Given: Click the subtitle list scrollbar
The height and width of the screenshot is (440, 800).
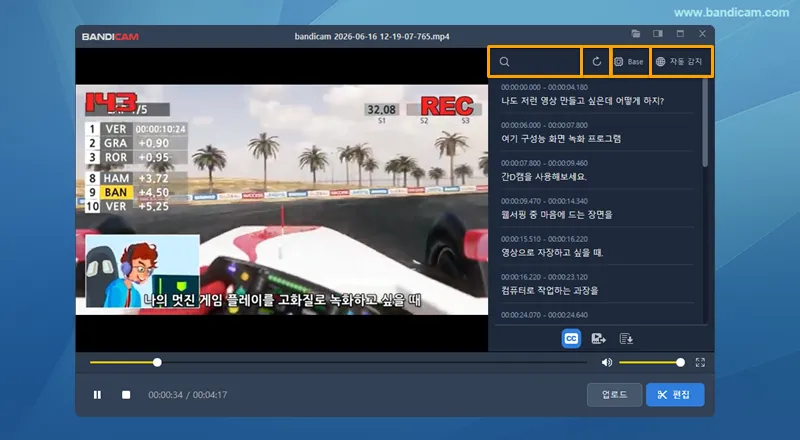Looking at the screenshot, I should click(x=705, y=123).
